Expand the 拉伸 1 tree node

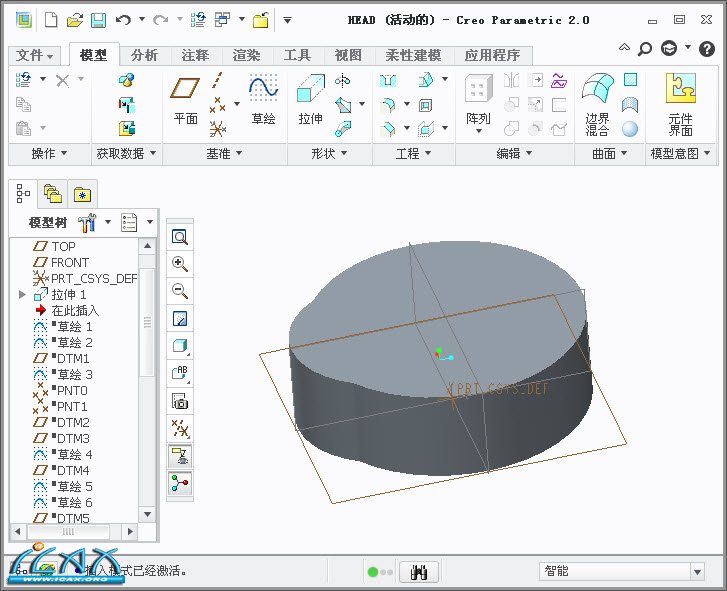click(22, 295)
